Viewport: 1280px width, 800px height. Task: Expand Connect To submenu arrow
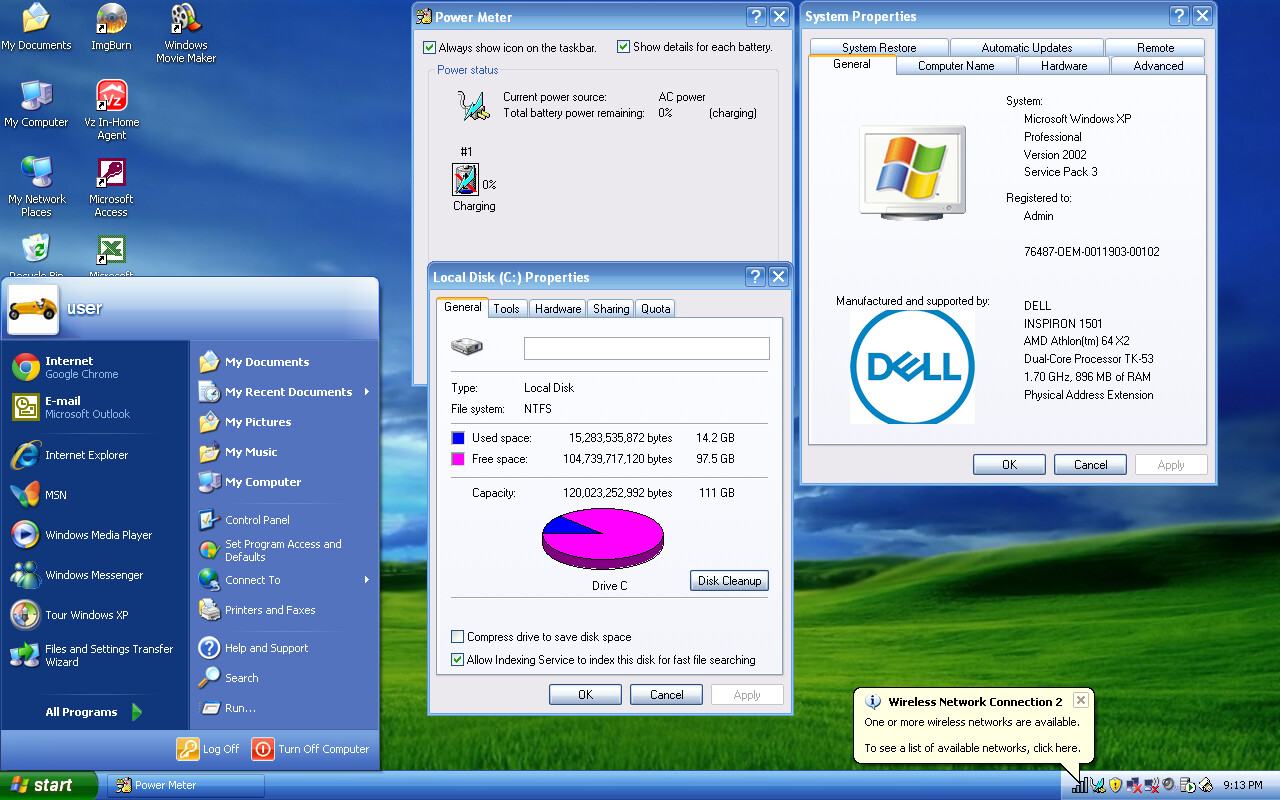[367, 580]
